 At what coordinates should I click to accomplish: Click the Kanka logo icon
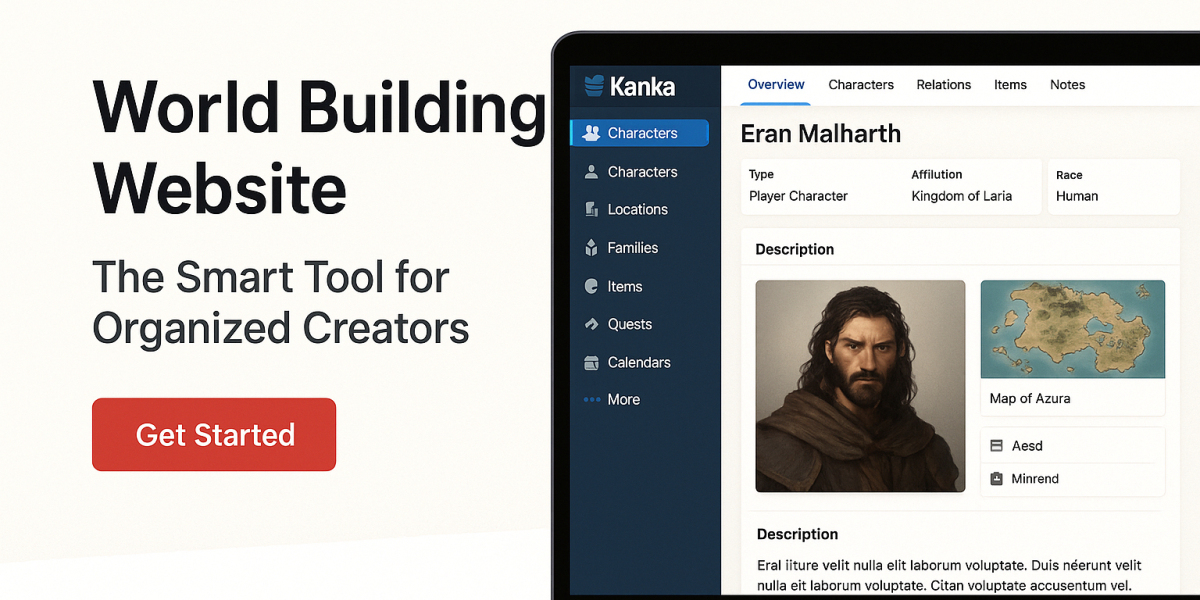pos(594,86)
